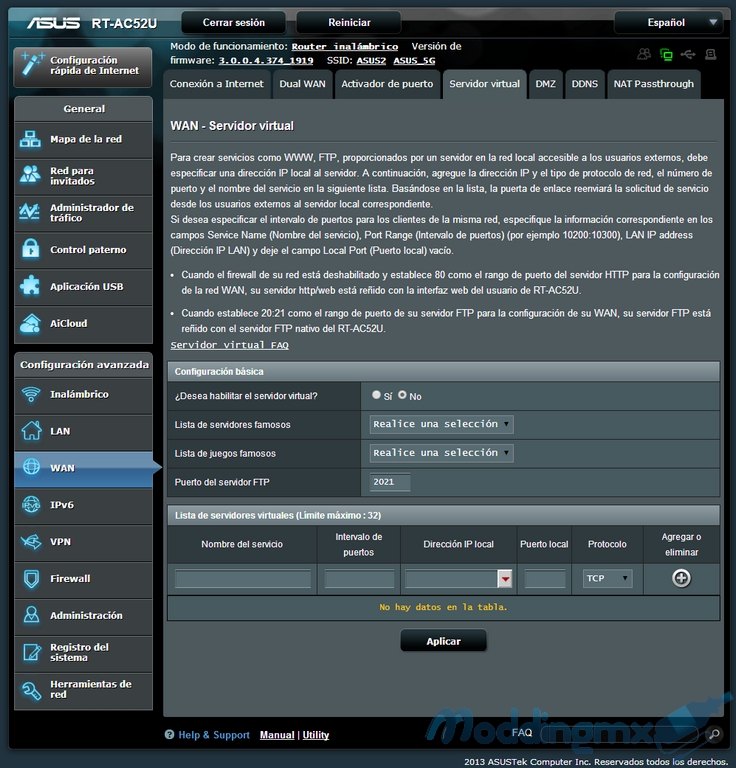This screenshot has width=736, height=768.
Task: Select the Servidor virtual tab
Action: 485,84
